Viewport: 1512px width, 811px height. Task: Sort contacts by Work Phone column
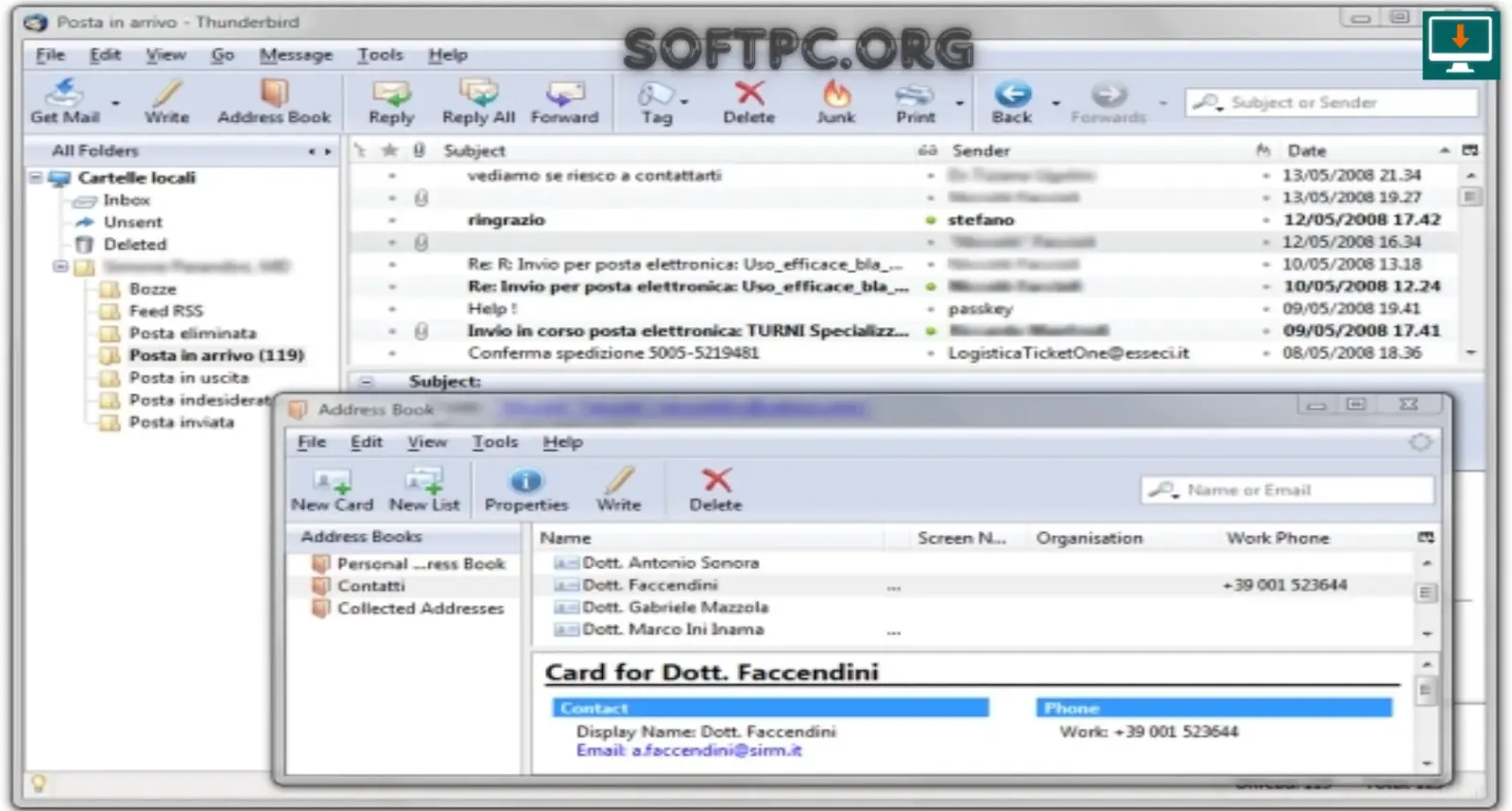pos(1278,538)
